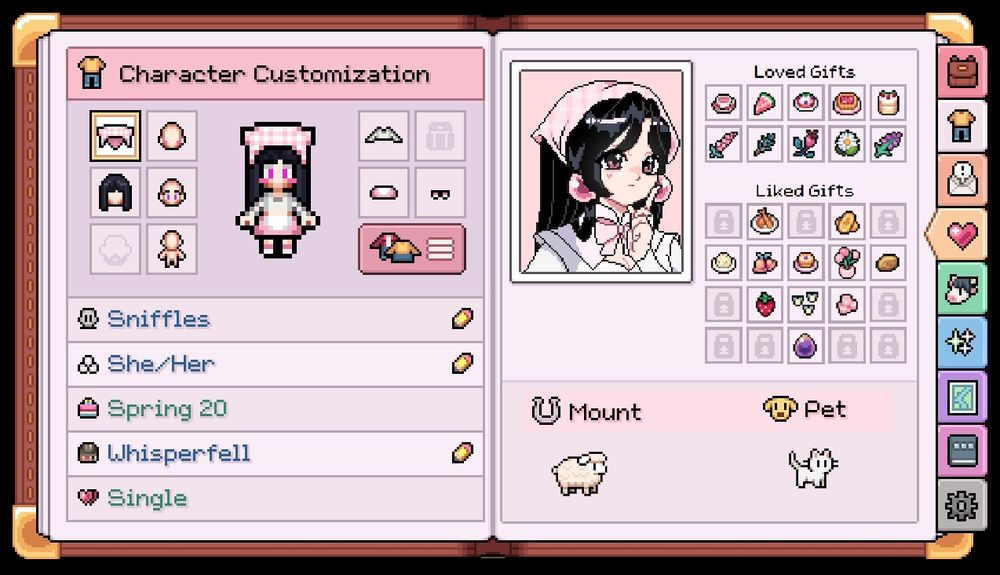This screenshot has height=575, width=1000.
Task: Open the glasses accessory slot
Action: pyautogui.click(x=440, y=193)
